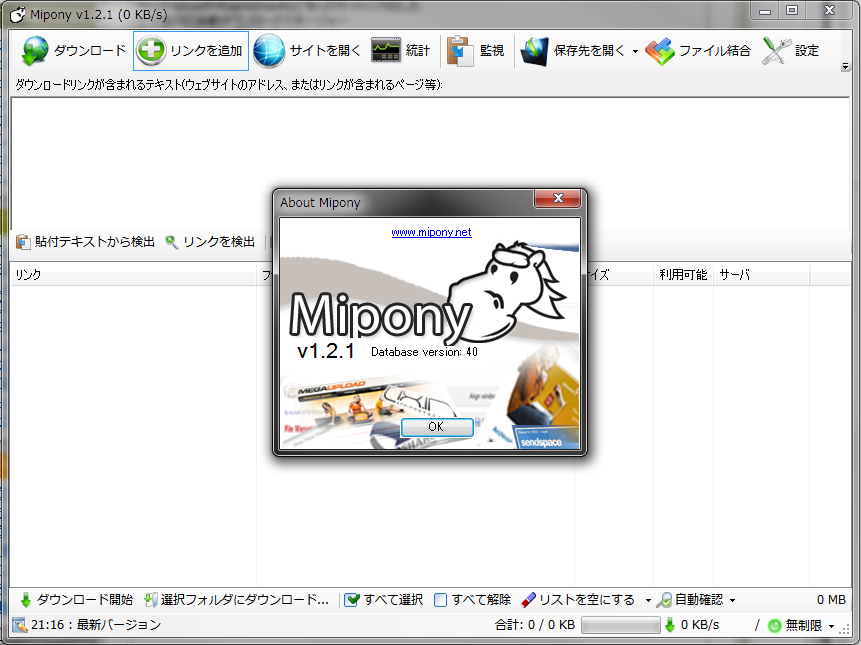The width and height of the screenshot is (861, 645).
Task: Click the Database version: 40 text
Action: [x=424, y=352]
